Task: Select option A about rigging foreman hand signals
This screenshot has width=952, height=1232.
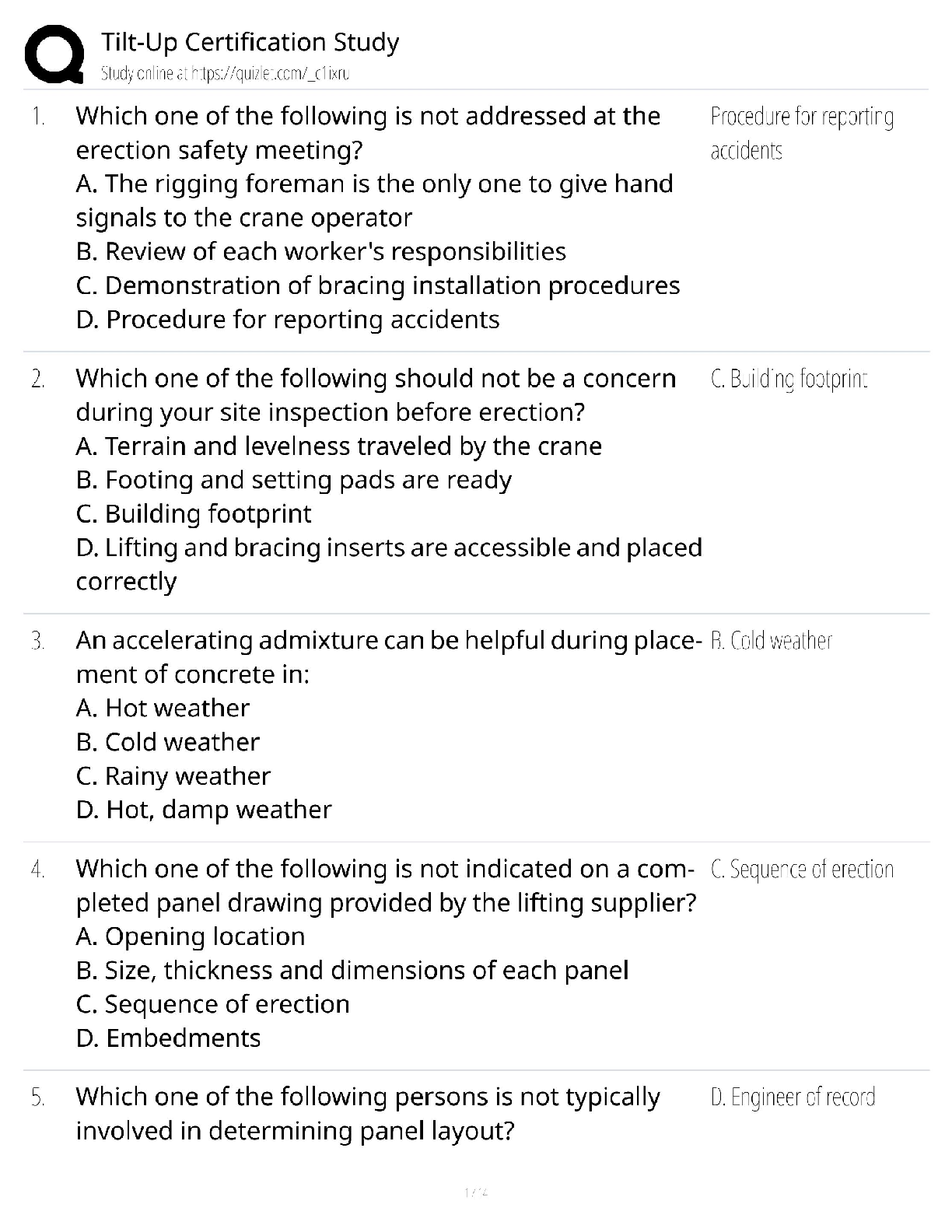Action: [375, 201]
